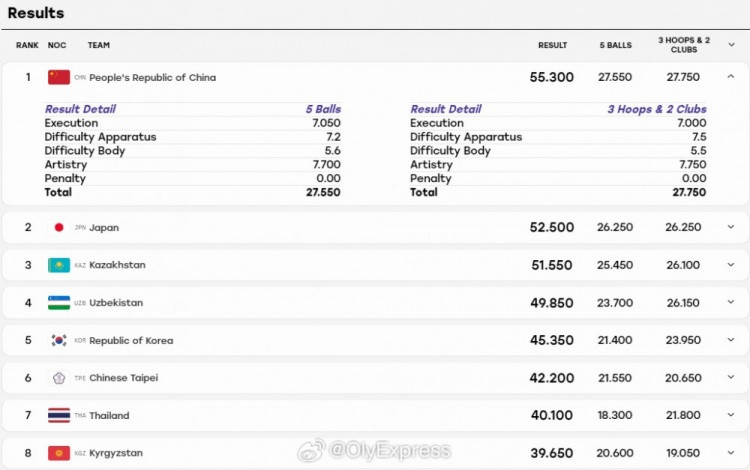Viewport: 750px width, 470px height.
Task: Toggle all rows via header chevron
Action: point(731,45)
